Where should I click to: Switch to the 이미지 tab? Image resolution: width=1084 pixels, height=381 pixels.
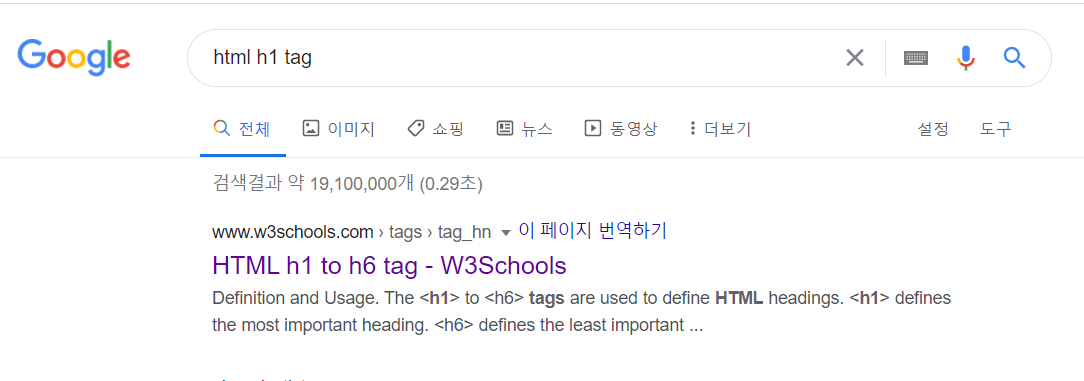[339, 129]
